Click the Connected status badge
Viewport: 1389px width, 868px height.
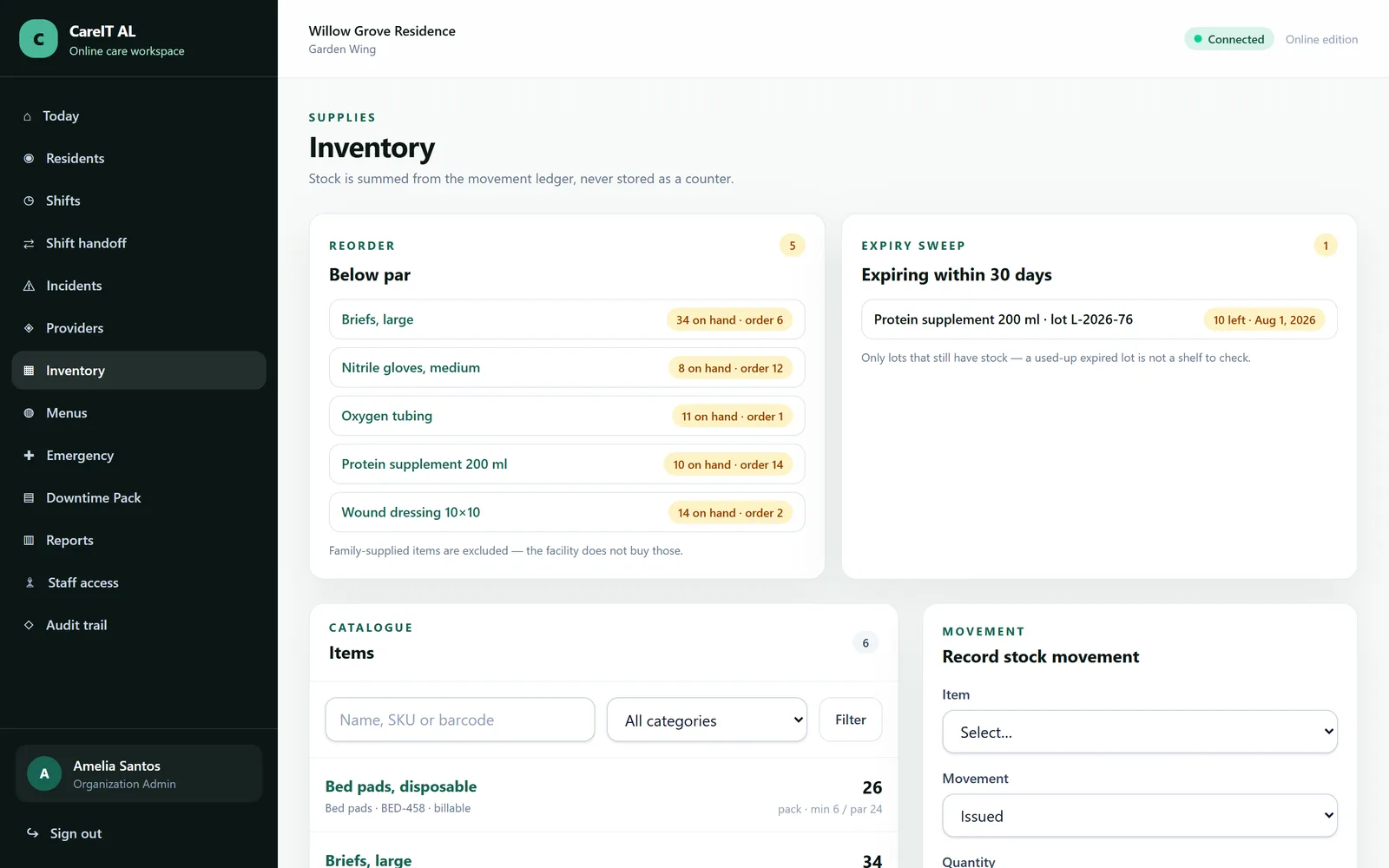(x=1229, y=39)
